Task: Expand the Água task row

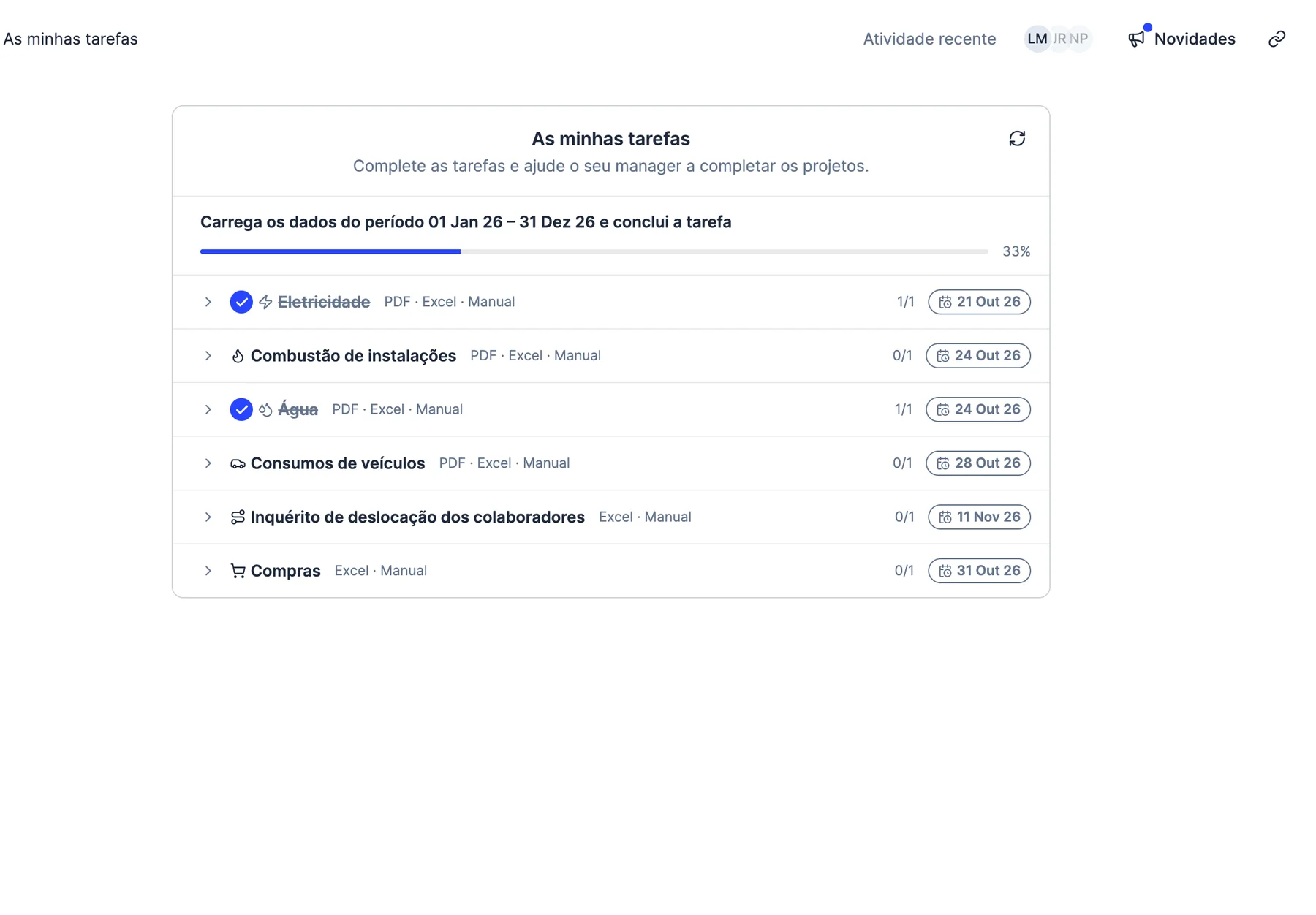Action: pyautogui.click(x=208, y=409)
